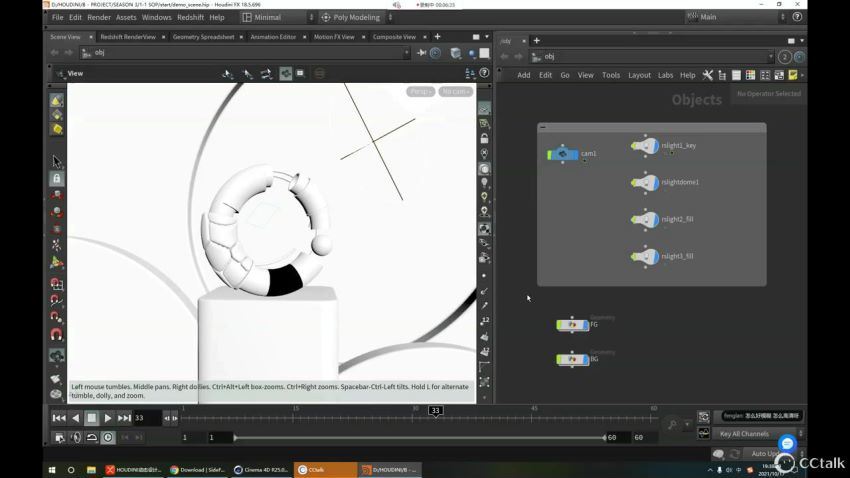
Task: Open viewport help question mark icon
Action: click(484, 73)
